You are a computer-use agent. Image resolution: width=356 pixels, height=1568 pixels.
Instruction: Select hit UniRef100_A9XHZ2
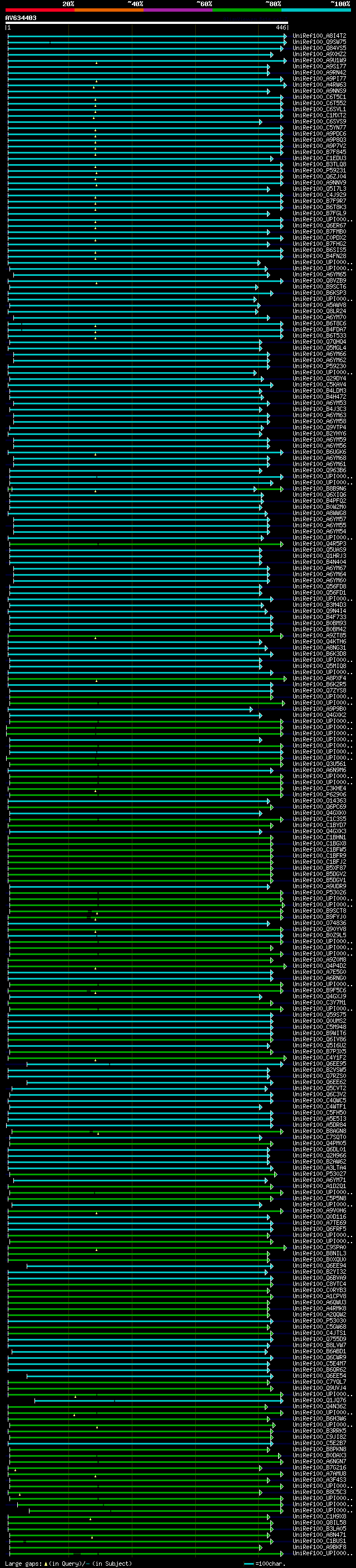click(319, 54)
